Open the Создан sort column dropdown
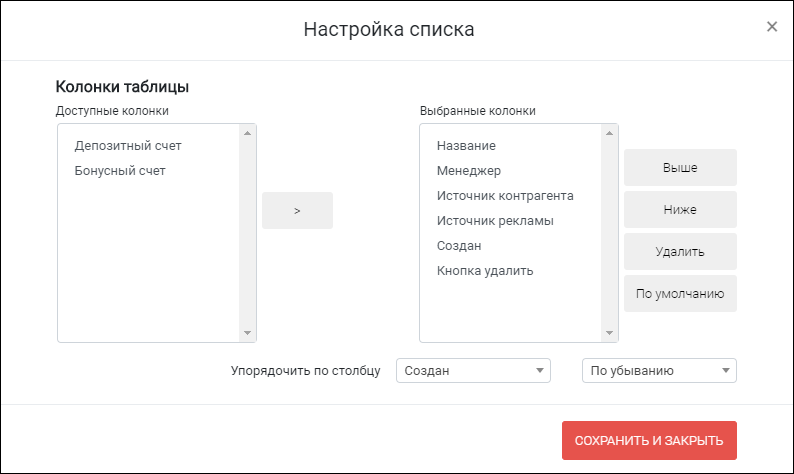 [x=473, y=371]
